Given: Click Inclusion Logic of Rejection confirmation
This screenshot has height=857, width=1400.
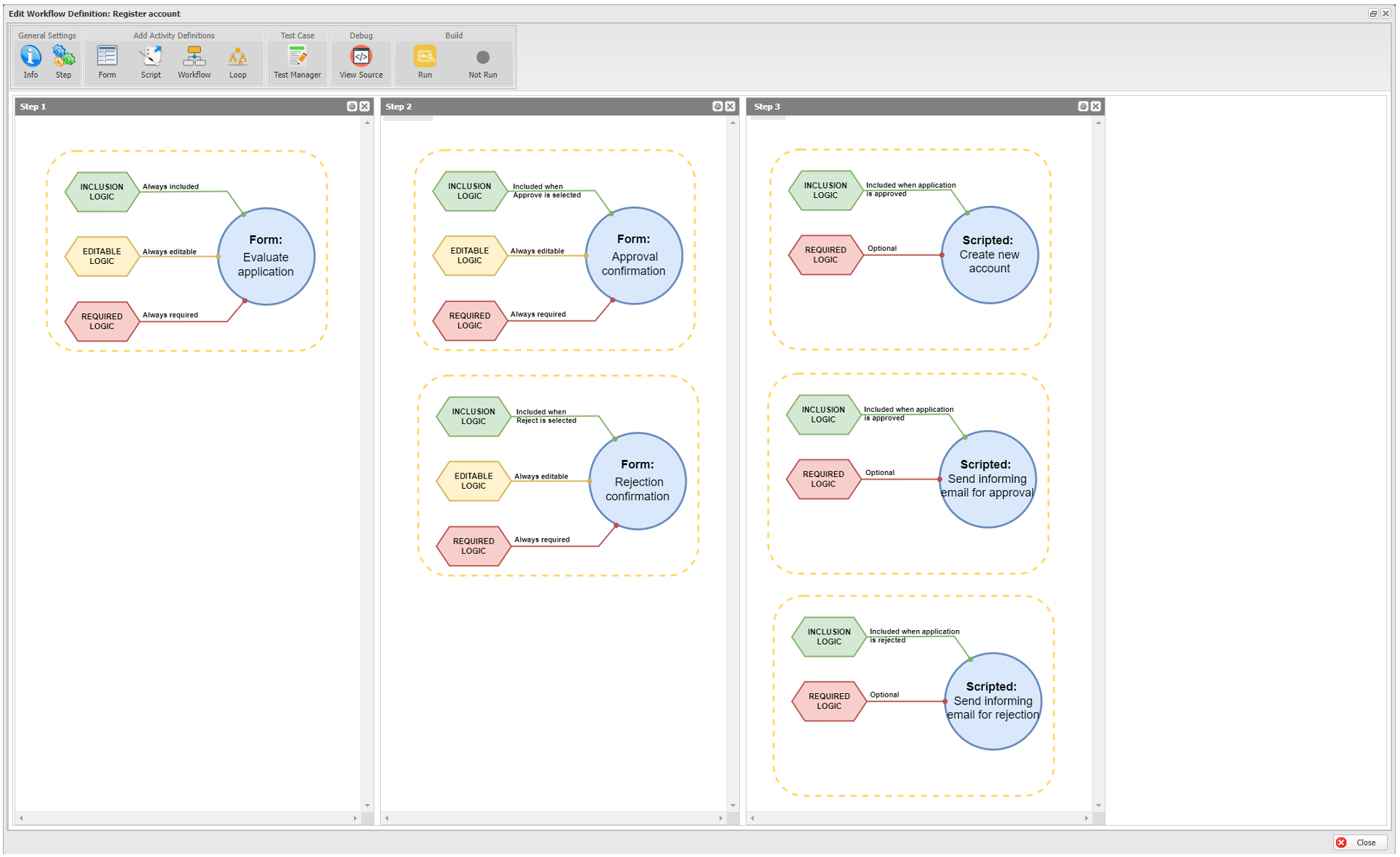Looking at the screenshot, I should tap(474, 416).
